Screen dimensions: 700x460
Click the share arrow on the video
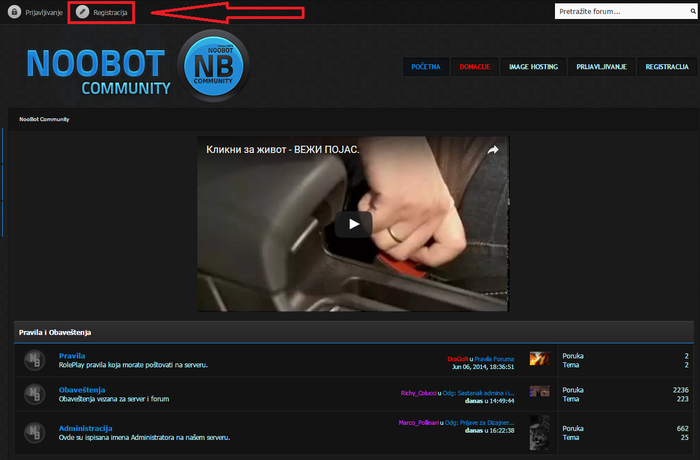[x=492, y=150]
